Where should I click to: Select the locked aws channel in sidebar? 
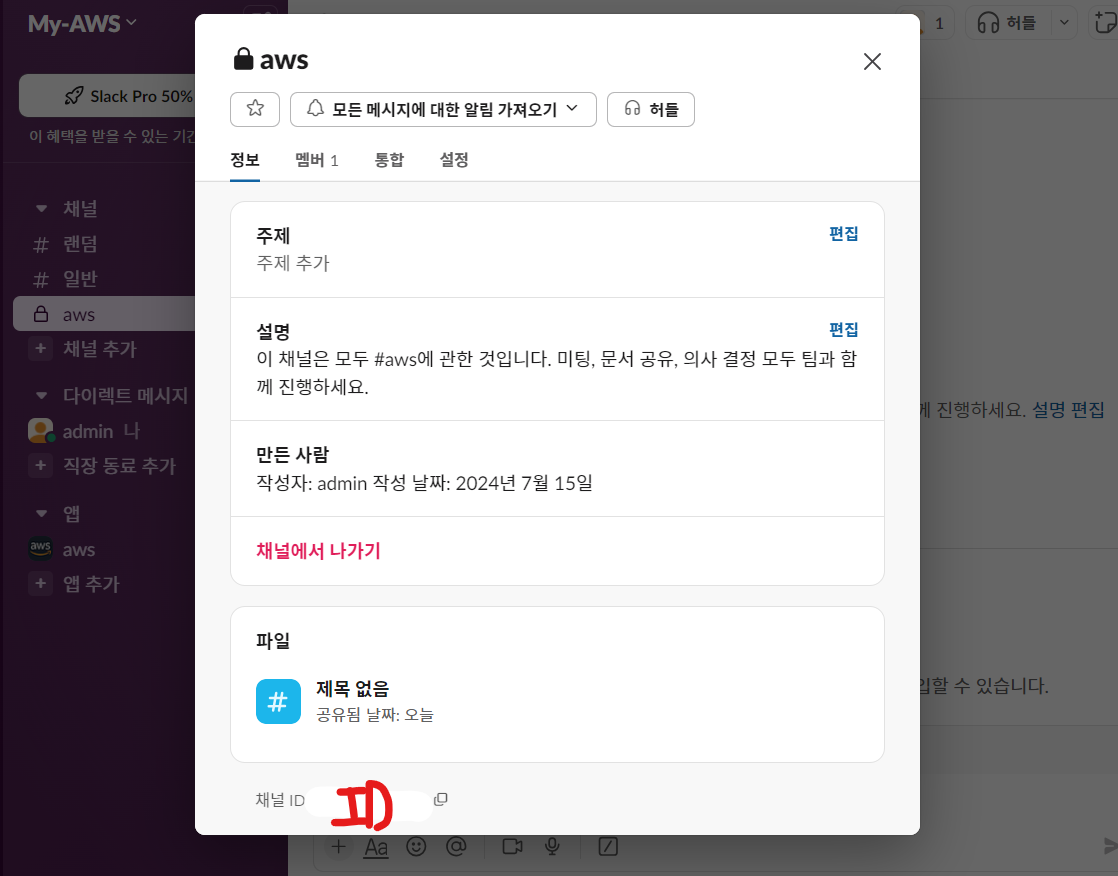point(104,314)
